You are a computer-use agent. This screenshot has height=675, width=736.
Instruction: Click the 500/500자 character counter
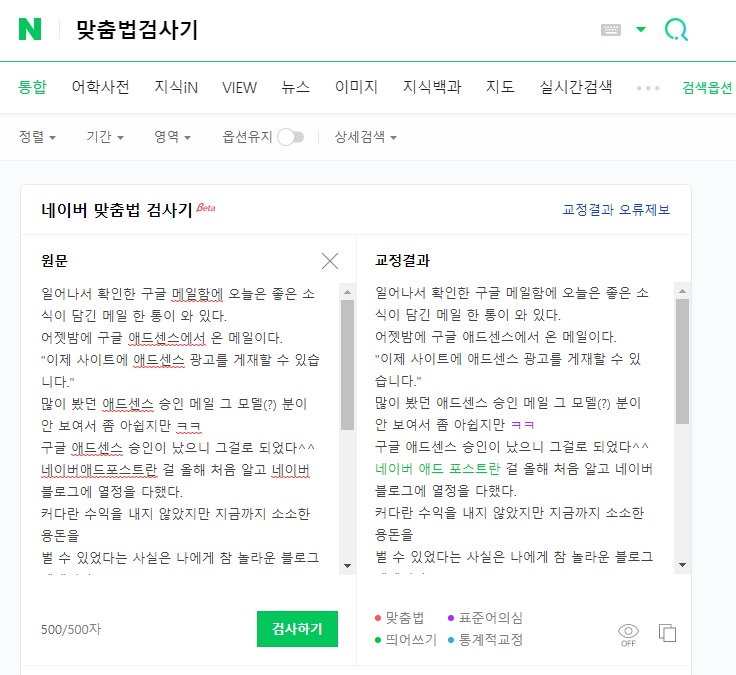click(71, 629)
